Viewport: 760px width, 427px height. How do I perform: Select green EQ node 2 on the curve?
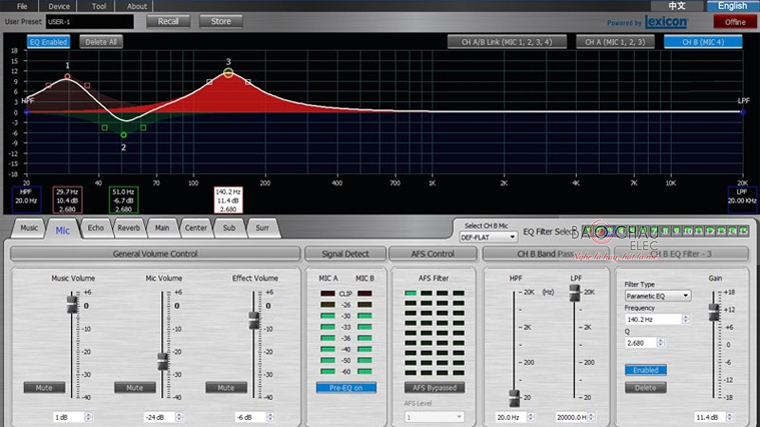point(124,135)
